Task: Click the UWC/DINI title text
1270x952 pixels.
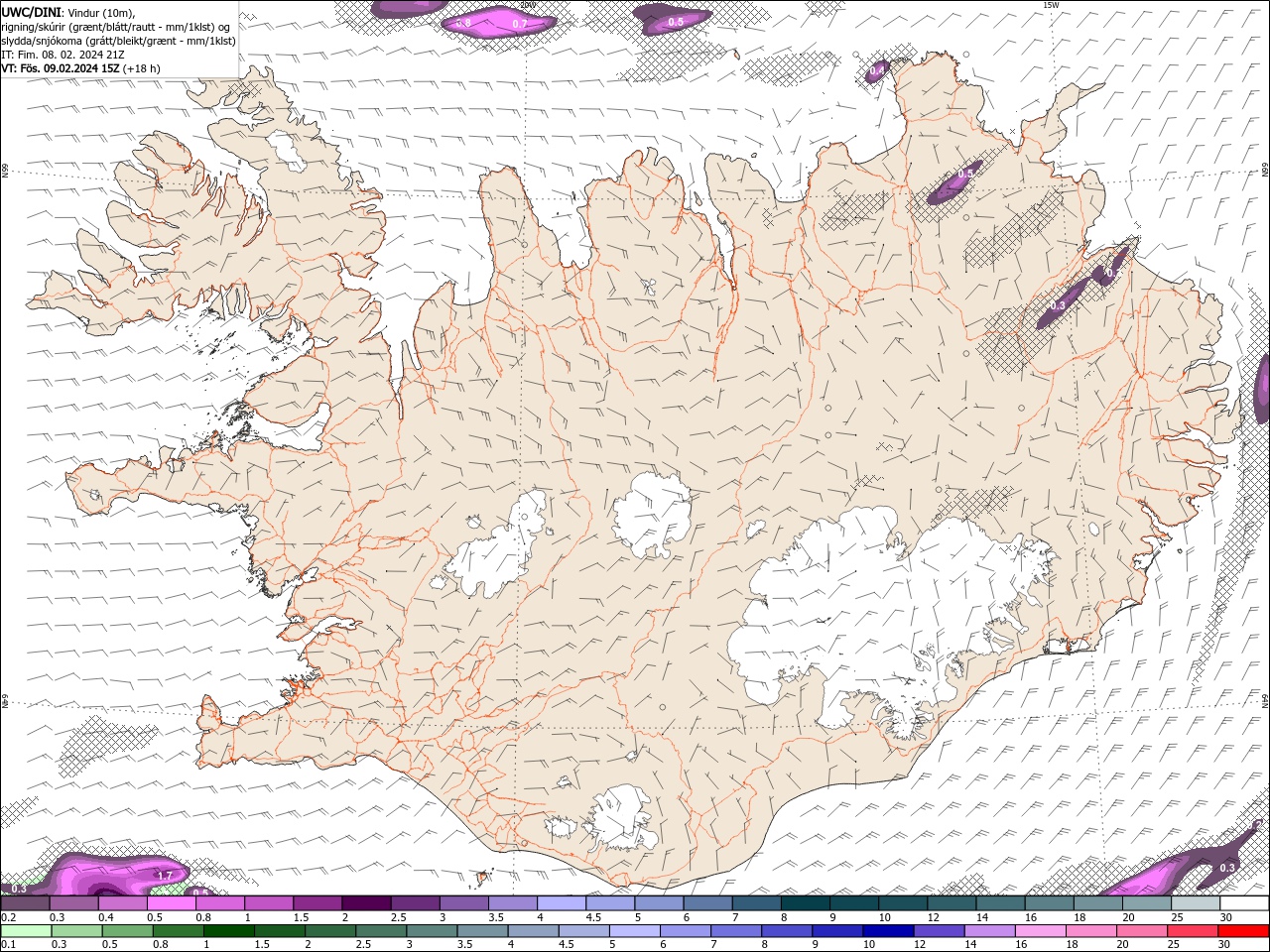Action: [33, 12]
